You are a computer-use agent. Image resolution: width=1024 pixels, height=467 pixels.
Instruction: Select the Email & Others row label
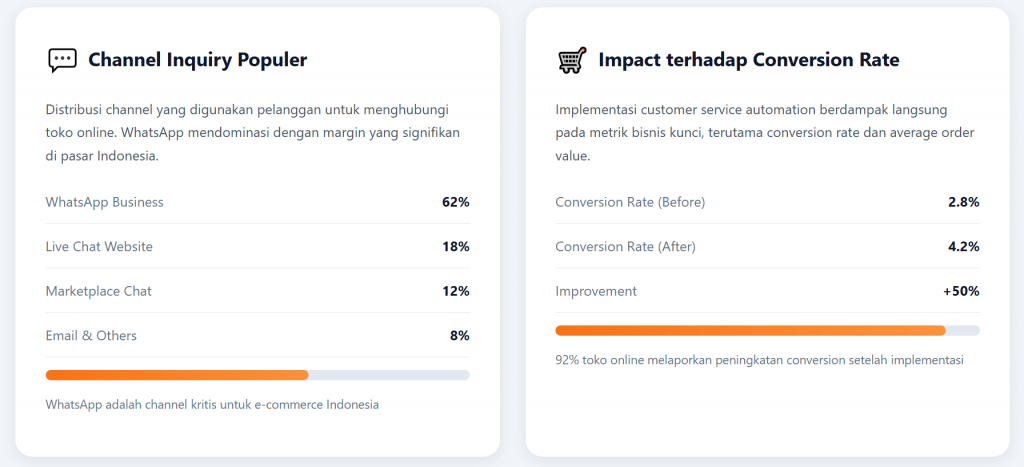pos(91,335)
